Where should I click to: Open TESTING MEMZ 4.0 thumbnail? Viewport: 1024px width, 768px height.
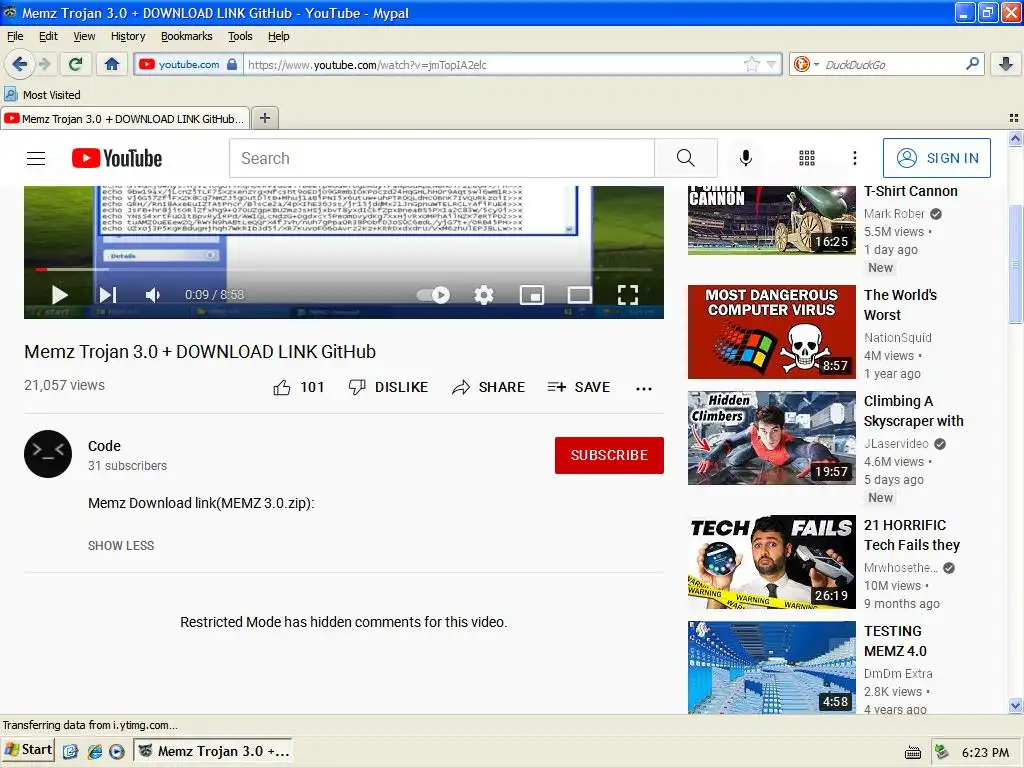(771, 667)
